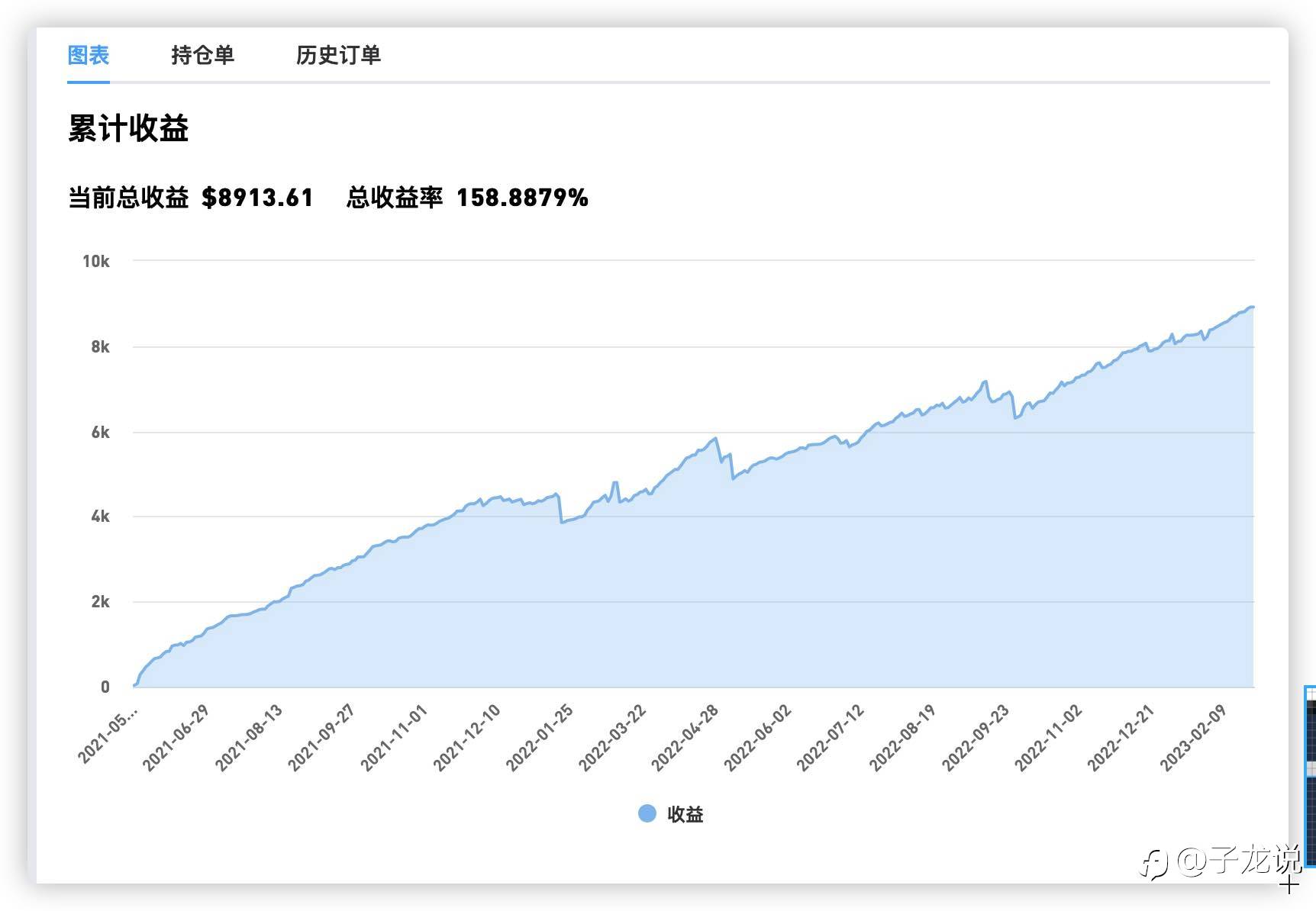Click the 10k y-axis label
Viewport: 1316px width, 911px height.
tap(96, 262)
